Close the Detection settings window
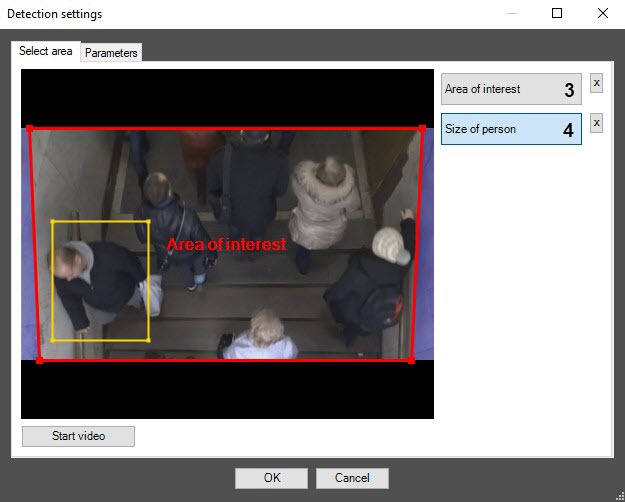The height and width of the screenshot is (502, 625). point(602,14)
